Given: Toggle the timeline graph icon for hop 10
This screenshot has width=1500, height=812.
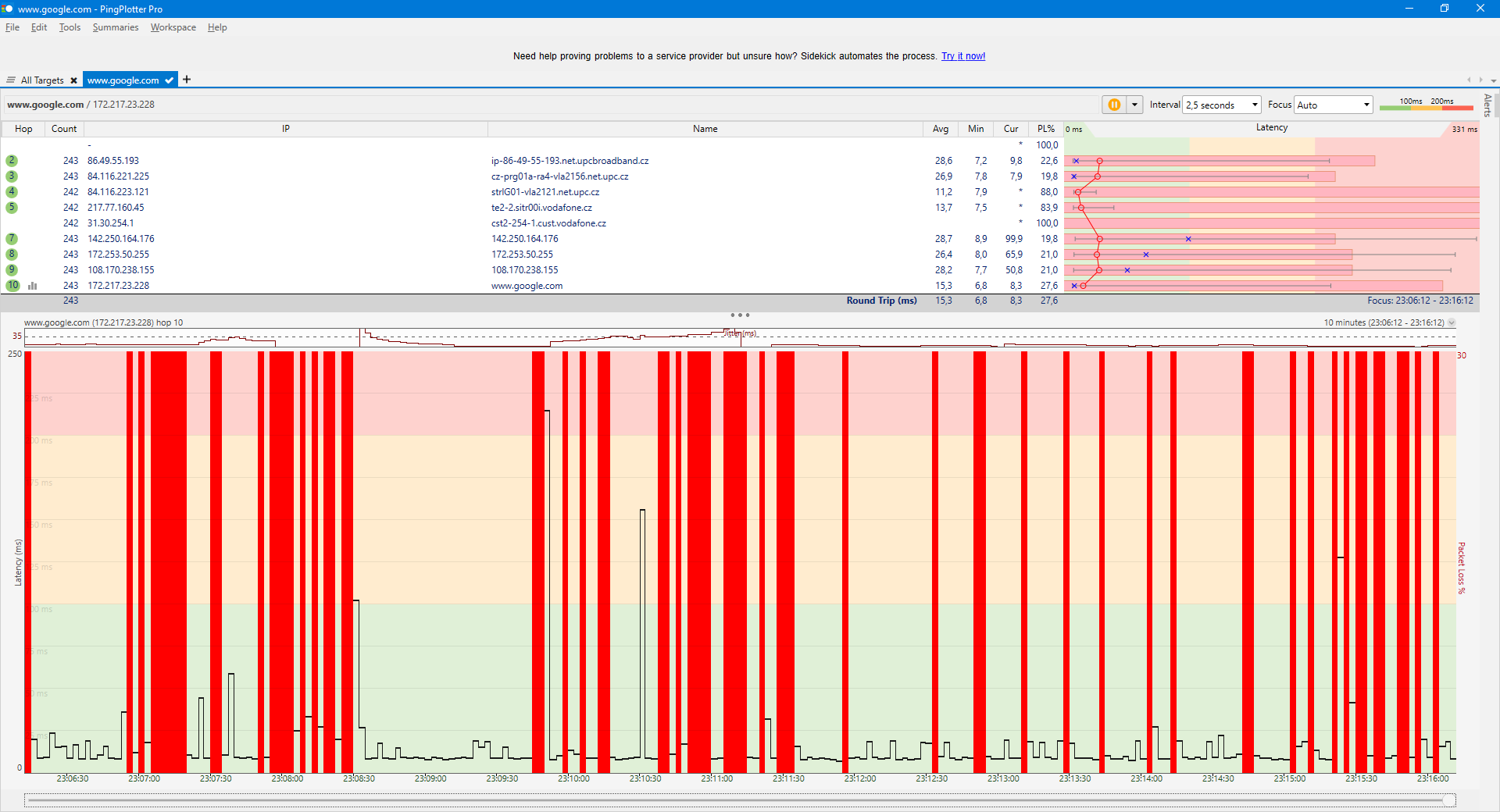Looking at the screenshot, I should coord(33,286).
